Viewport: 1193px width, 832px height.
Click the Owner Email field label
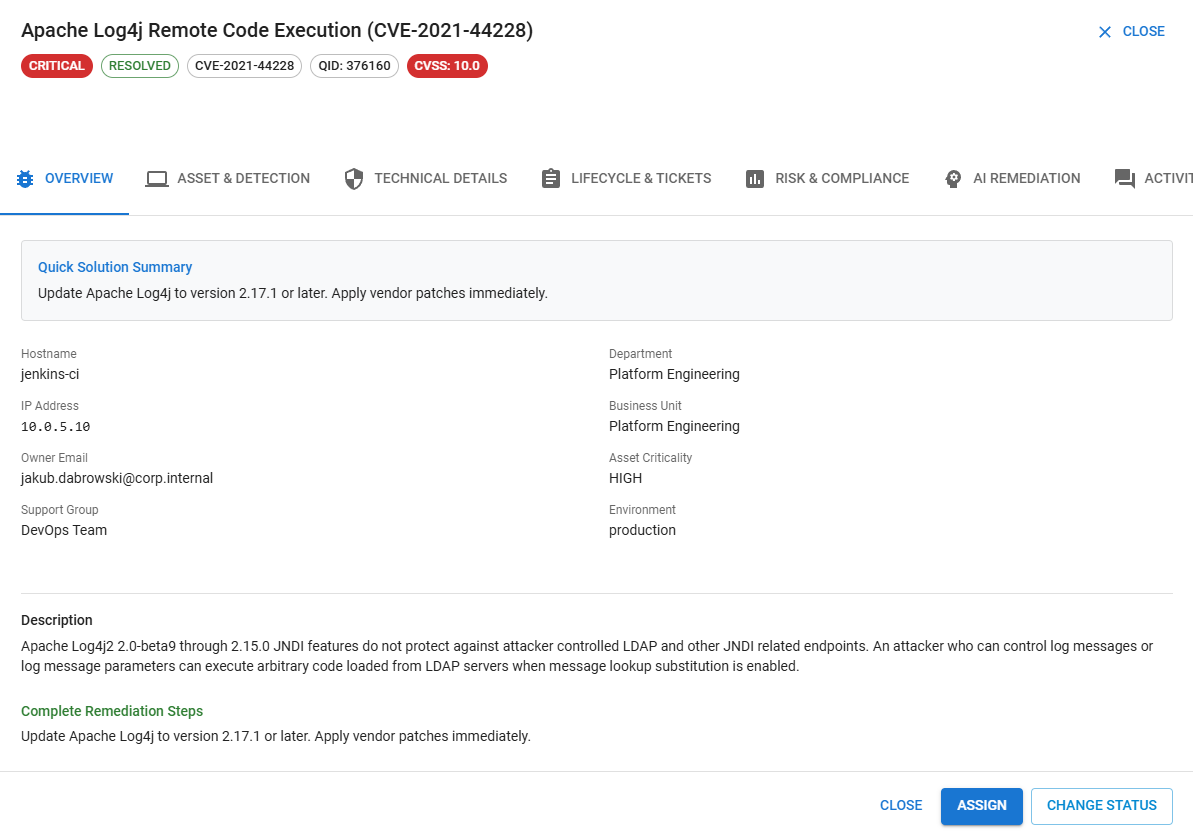pyautogui.click(x=54, y=458)
